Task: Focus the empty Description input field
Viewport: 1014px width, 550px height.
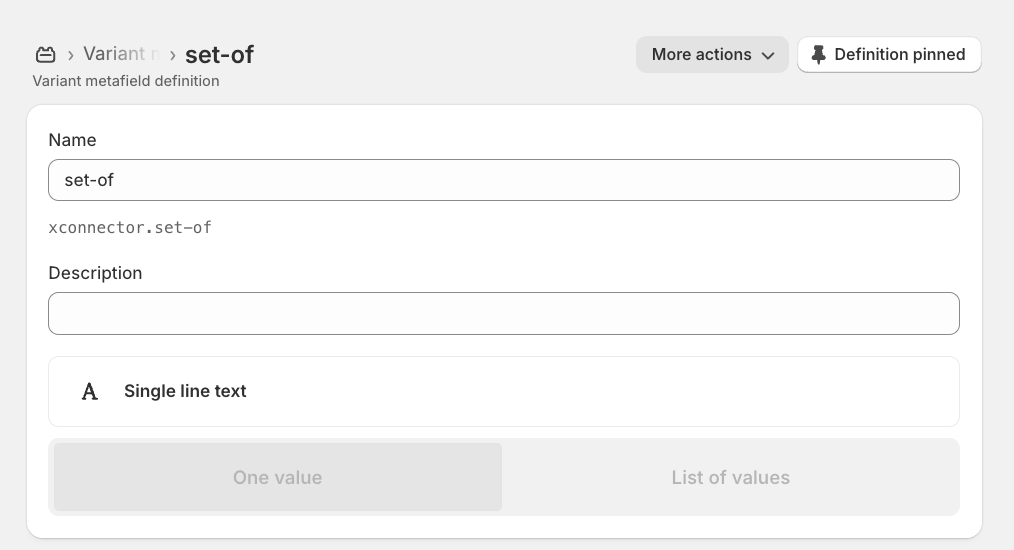Action: click(504, 313)
